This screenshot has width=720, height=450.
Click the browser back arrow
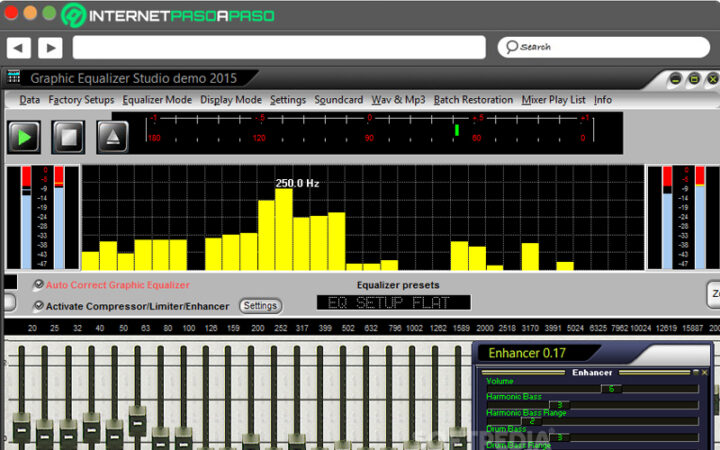(x=19, y=47)
